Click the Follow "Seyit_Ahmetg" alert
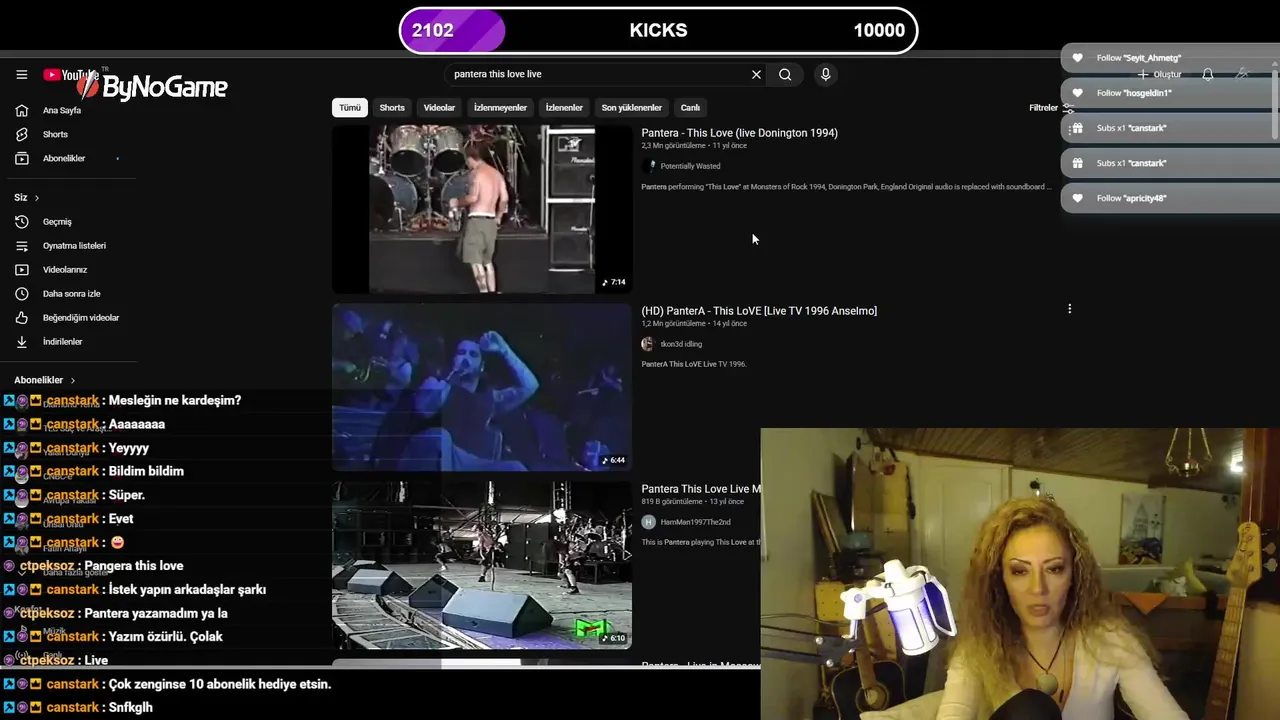Screen dimensions: 1280x720 tap(1169, 58)
